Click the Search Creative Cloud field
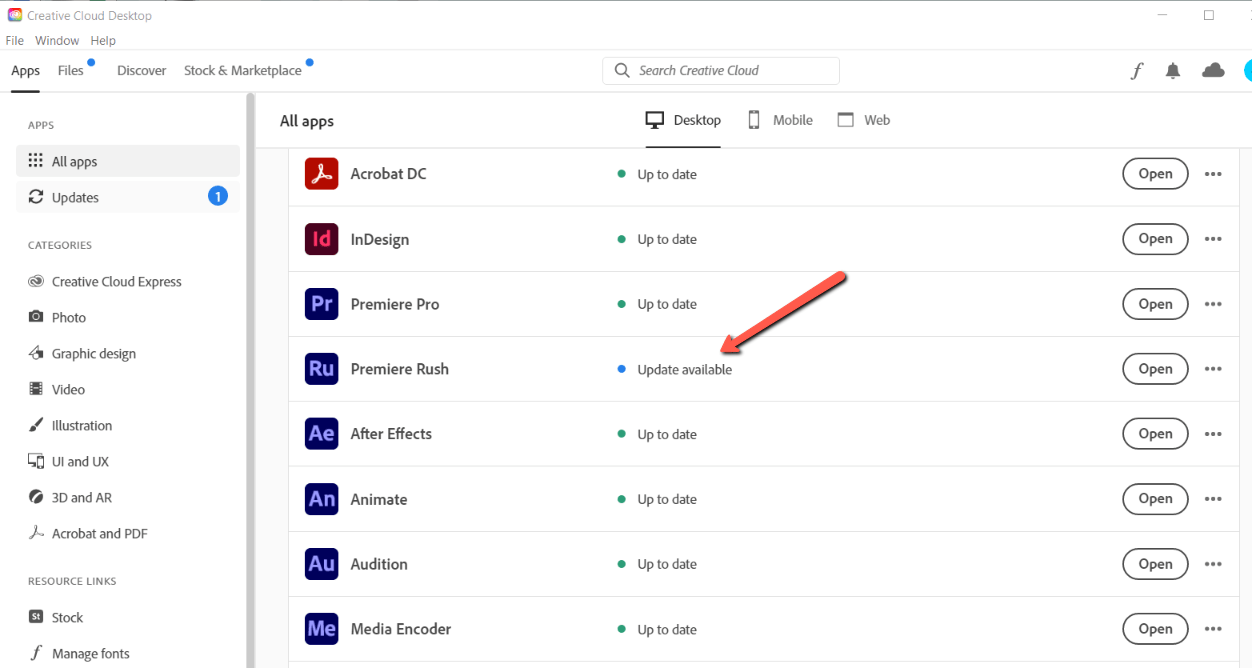The width and height of the screenshot is (1252, 668). 721,71
